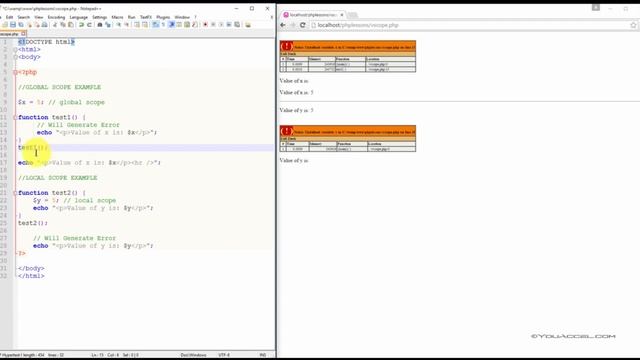This screenshot has width=640, height=360.
Task: Toggle synchronized vertical scrolling icon
Action: coord(136,25)
